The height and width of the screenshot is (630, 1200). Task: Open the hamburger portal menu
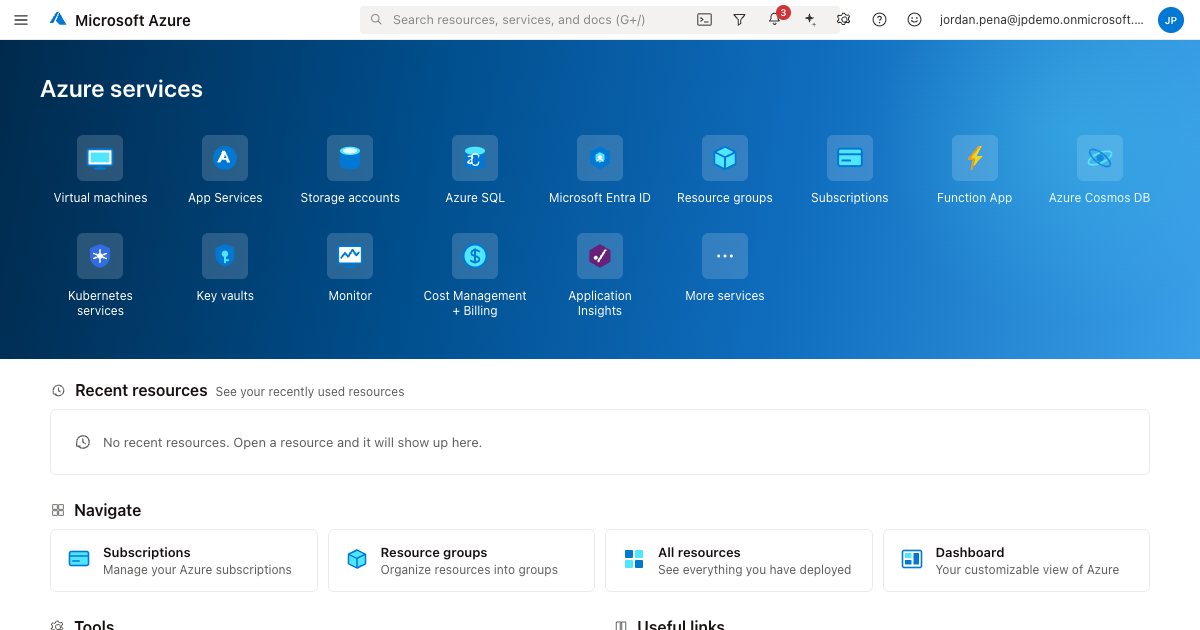[x=21, y=19]
